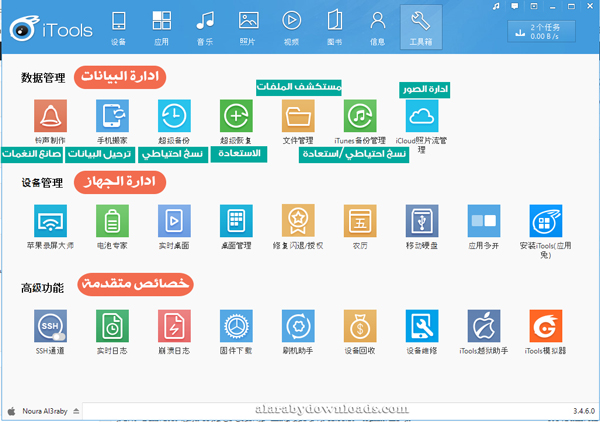The image size is (600, 422).
Task: Click the version number 3.4.6.0
Action: pos(584,411)
